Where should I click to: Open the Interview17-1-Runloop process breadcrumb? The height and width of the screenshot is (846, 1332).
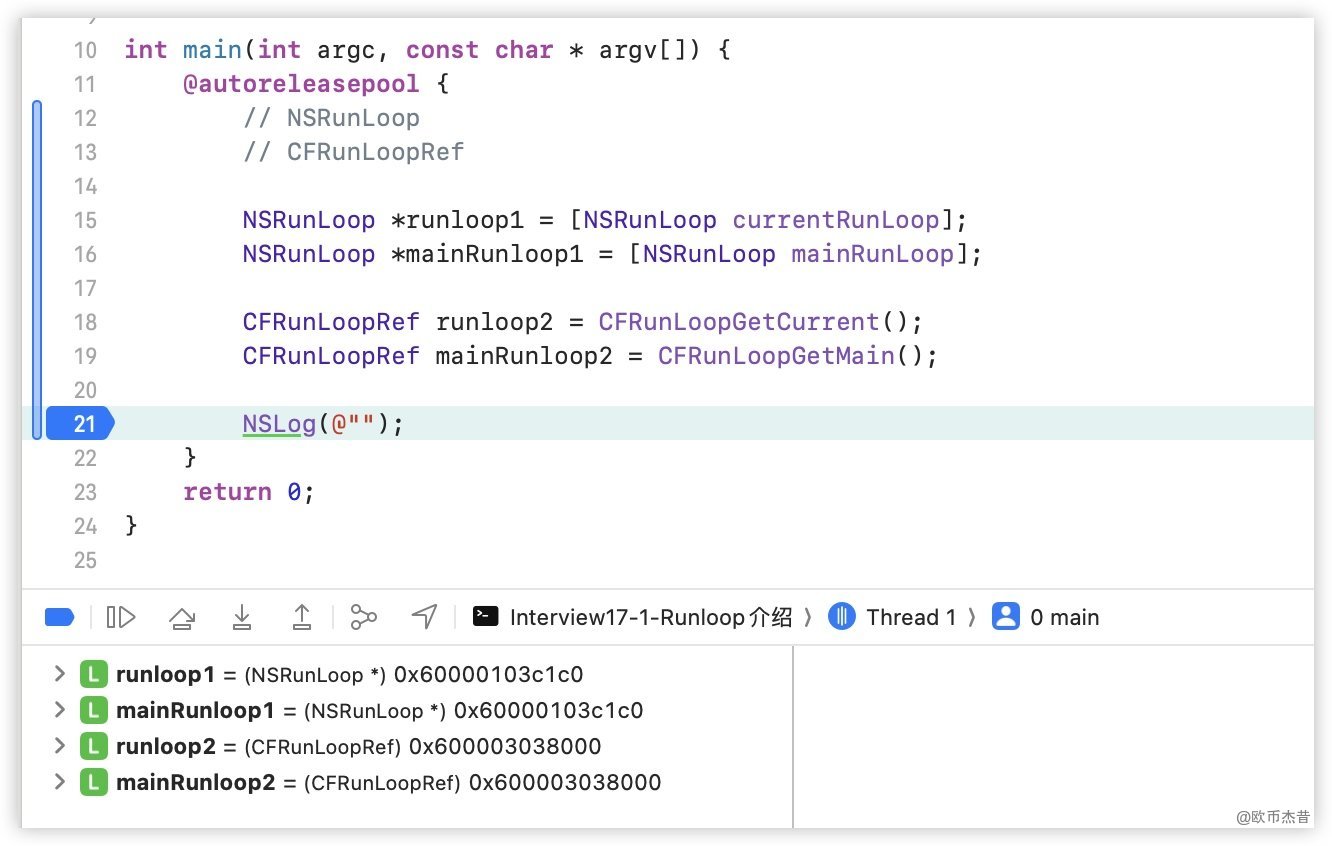tap(650, 618)
